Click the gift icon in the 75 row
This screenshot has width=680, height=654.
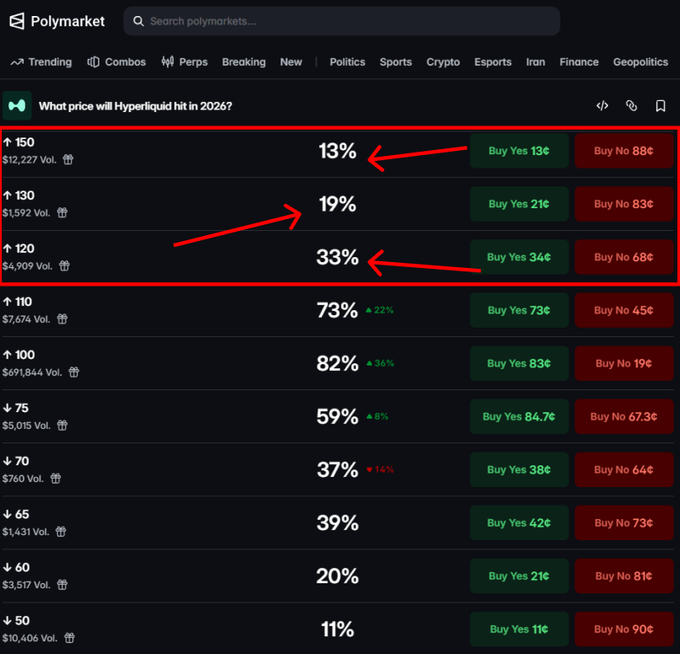(62, 425)
